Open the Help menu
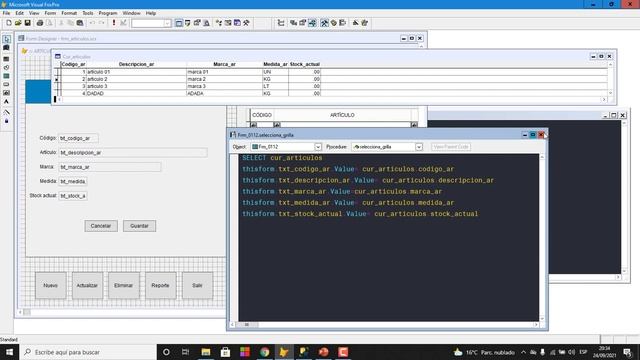 click(x=151, y=13)
